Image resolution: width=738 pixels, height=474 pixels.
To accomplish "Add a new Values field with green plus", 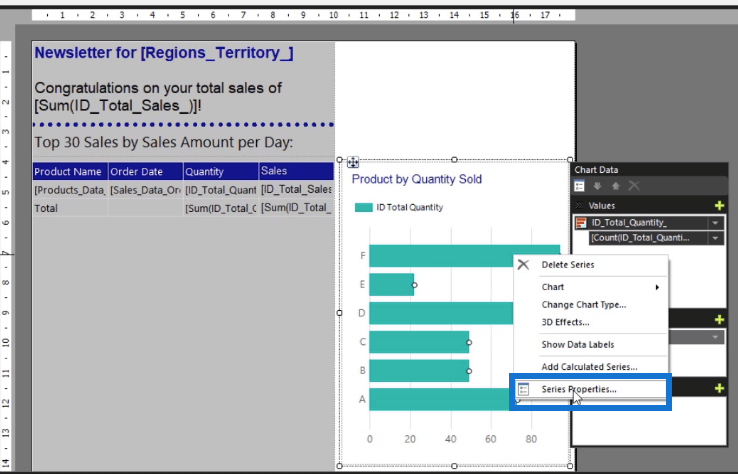I will (719, 205).
